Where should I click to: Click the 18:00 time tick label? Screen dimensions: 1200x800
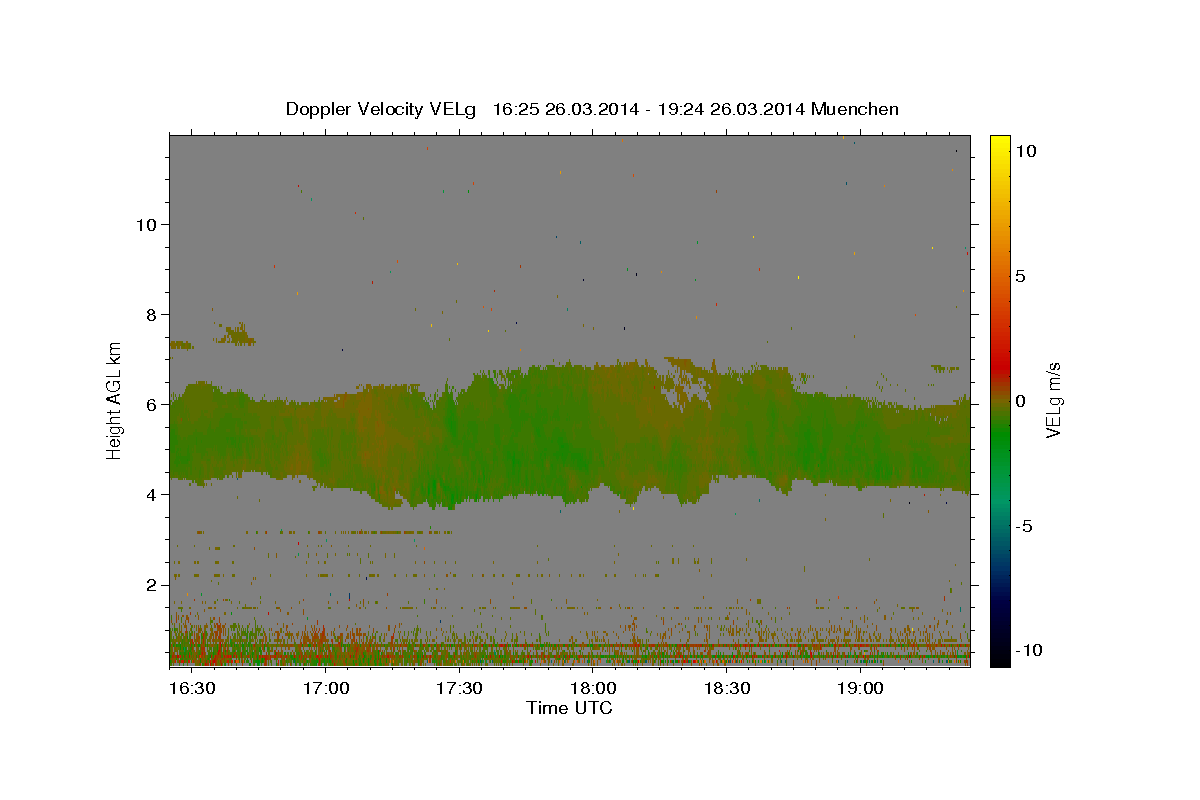pos(593,689)
